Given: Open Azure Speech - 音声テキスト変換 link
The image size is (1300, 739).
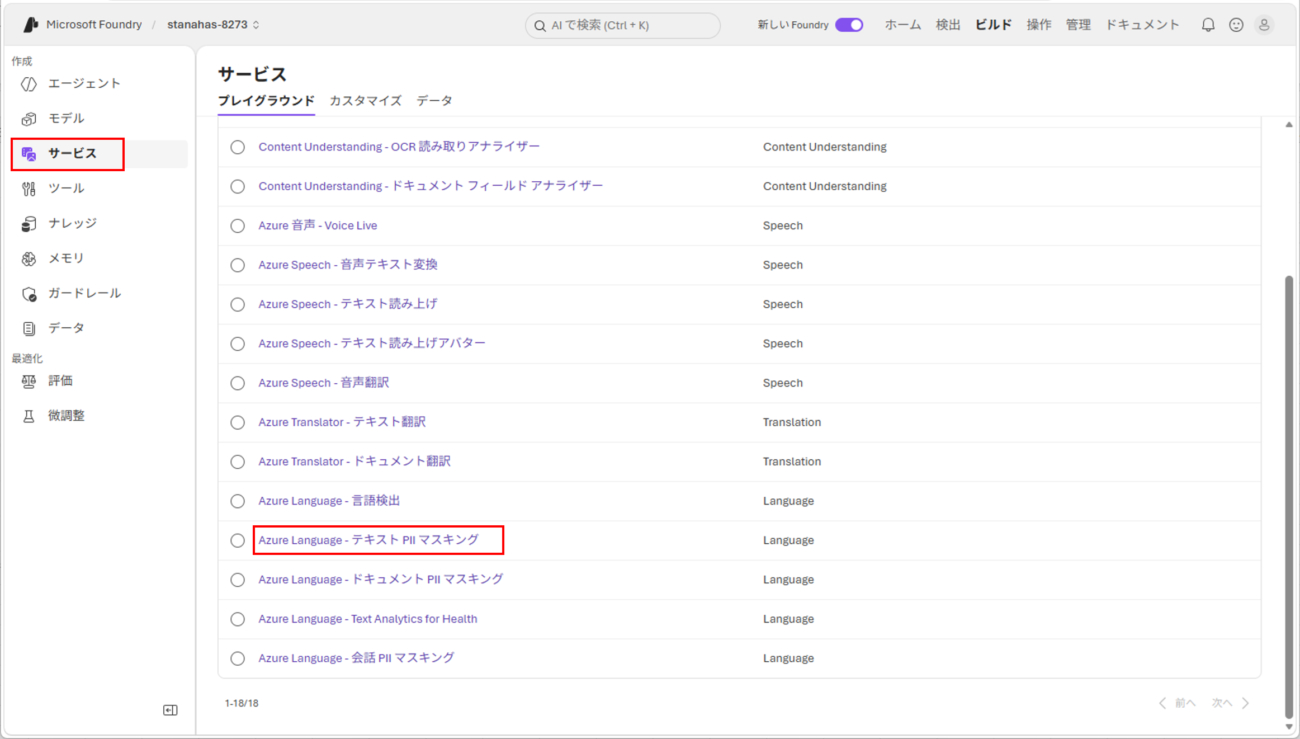Looking at the screenshot, I should 348,265.
